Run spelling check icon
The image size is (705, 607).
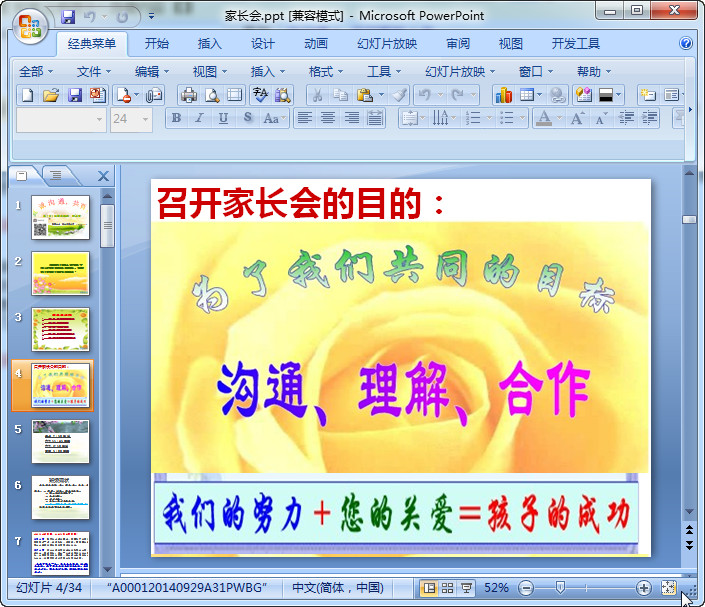pos(260,95)
